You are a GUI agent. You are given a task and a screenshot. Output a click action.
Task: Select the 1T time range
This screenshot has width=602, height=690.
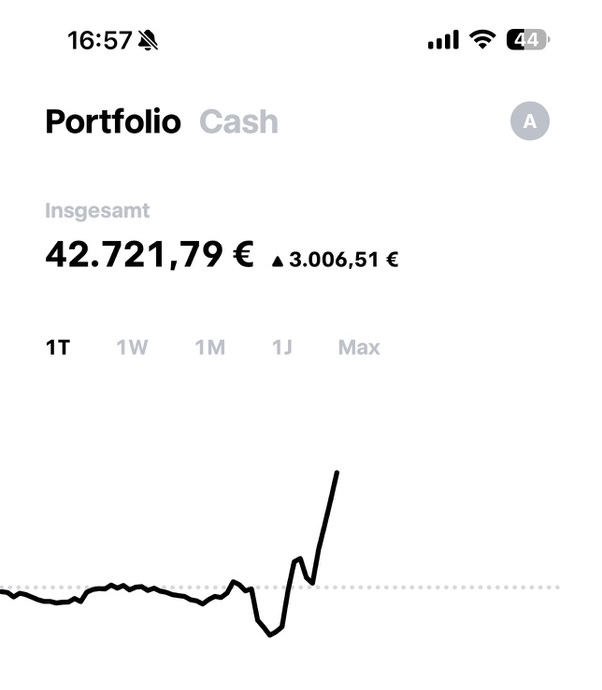[x=58, y=348]
